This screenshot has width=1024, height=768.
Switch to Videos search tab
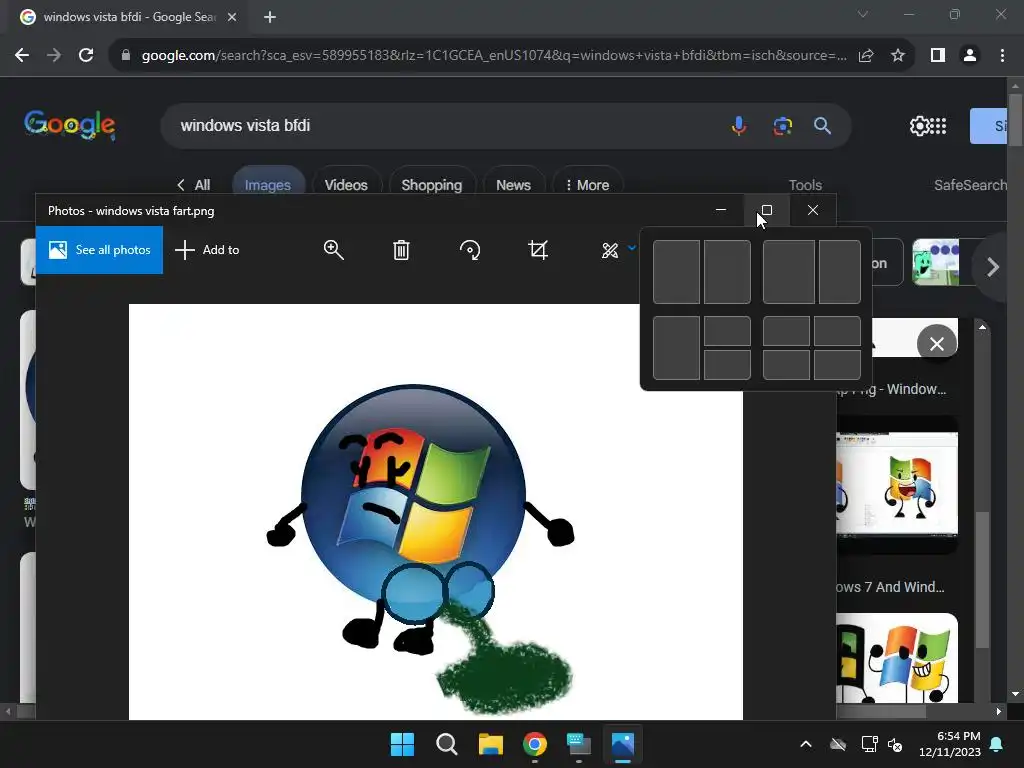(x=346, y=185)
